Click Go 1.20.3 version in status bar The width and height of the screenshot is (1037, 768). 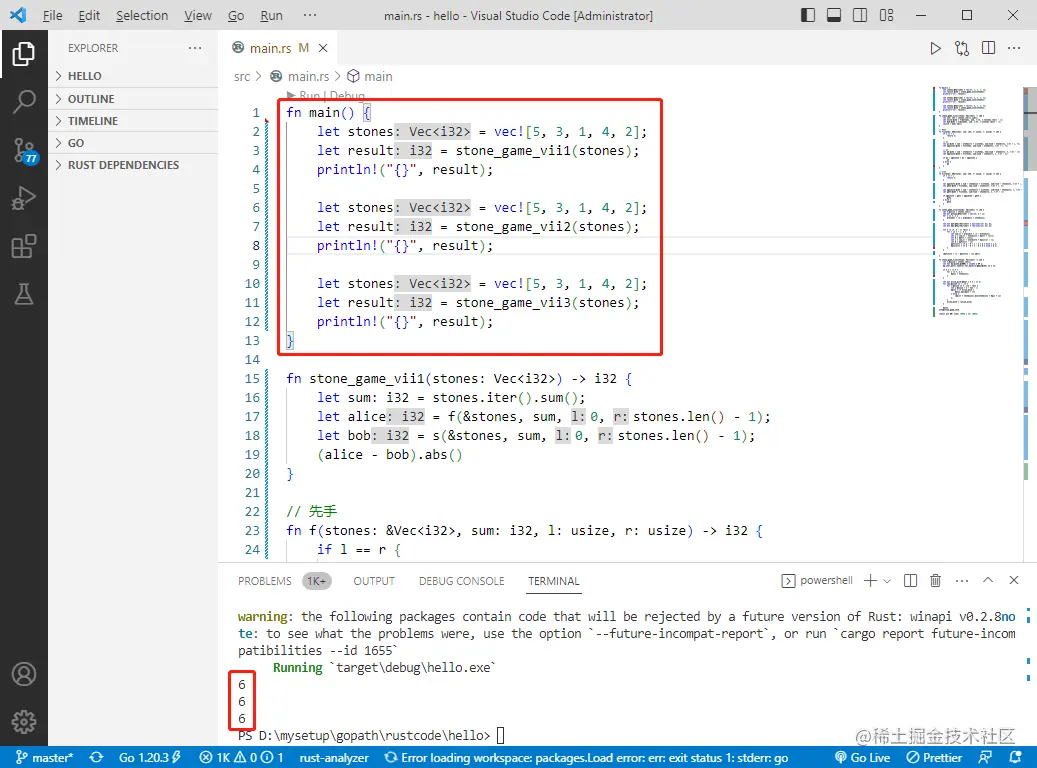point(149,757)
